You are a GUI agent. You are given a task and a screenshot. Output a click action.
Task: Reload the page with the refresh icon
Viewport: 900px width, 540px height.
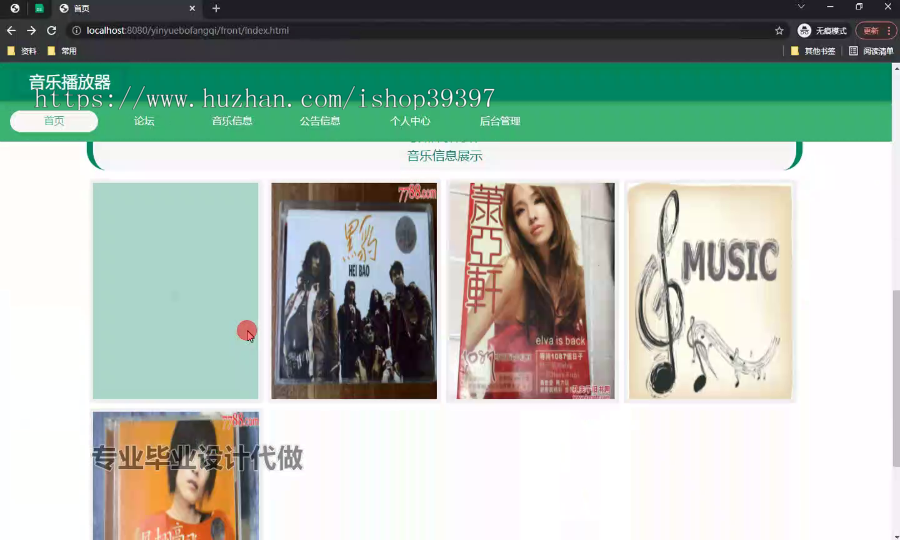[52, 30]
